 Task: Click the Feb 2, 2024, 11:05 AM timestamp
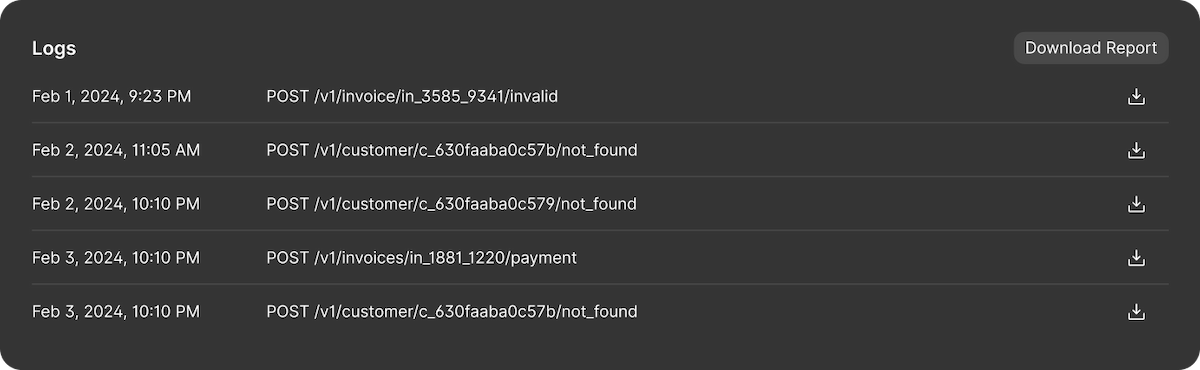tap(116, 151)
